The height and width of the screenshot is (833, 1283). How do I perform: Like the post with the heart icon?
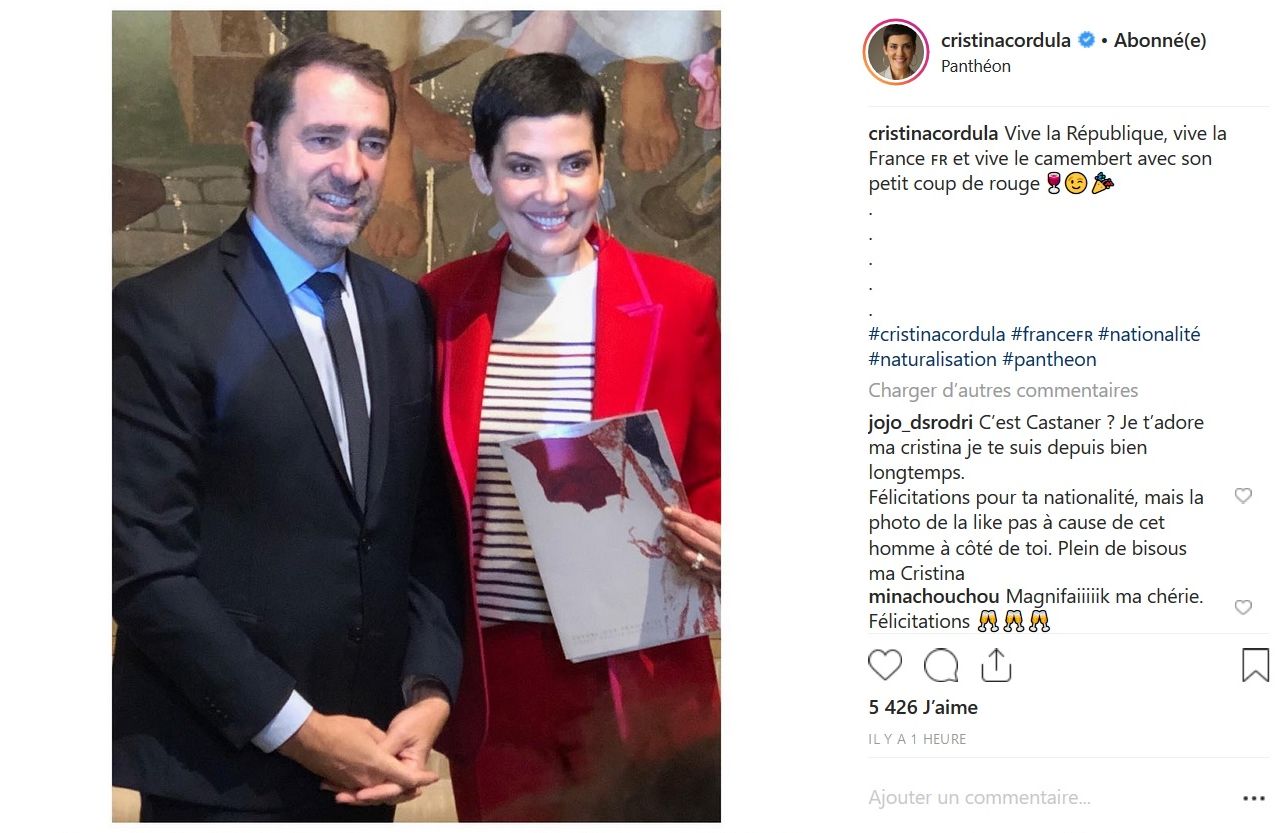885,665
